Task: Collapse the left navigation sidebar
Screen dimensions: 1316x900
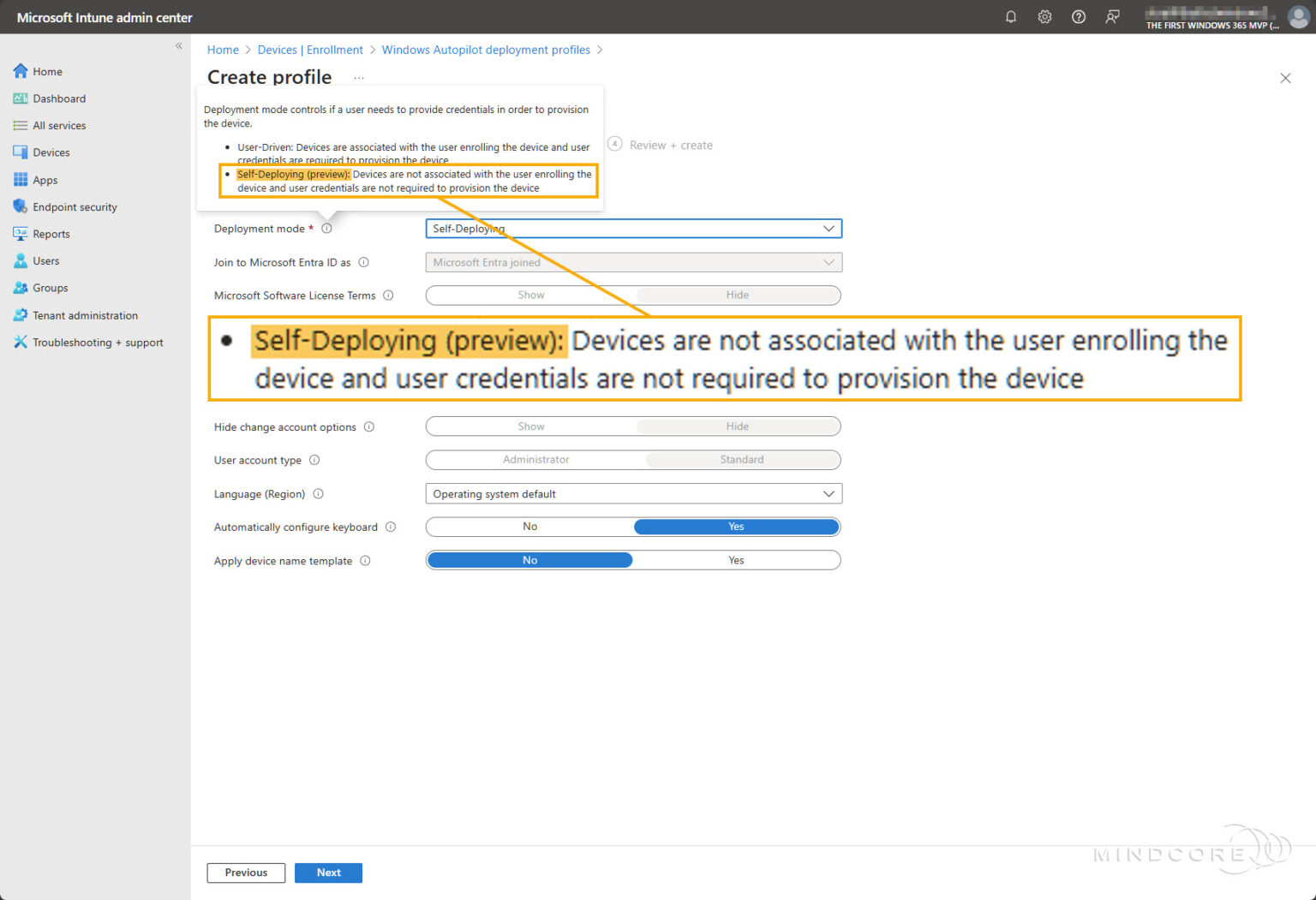Action: pos(179,46)
